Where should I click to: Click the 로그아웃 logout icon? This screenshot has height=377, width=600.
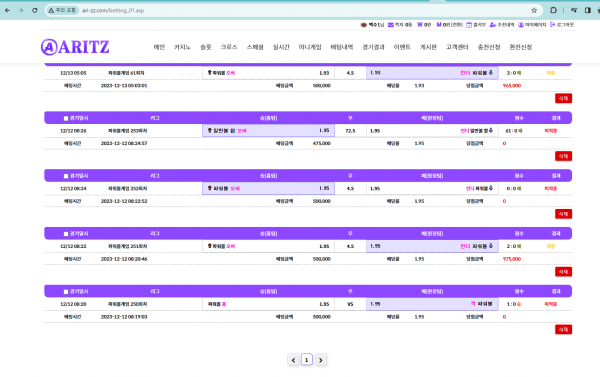(x=552, y=24)
